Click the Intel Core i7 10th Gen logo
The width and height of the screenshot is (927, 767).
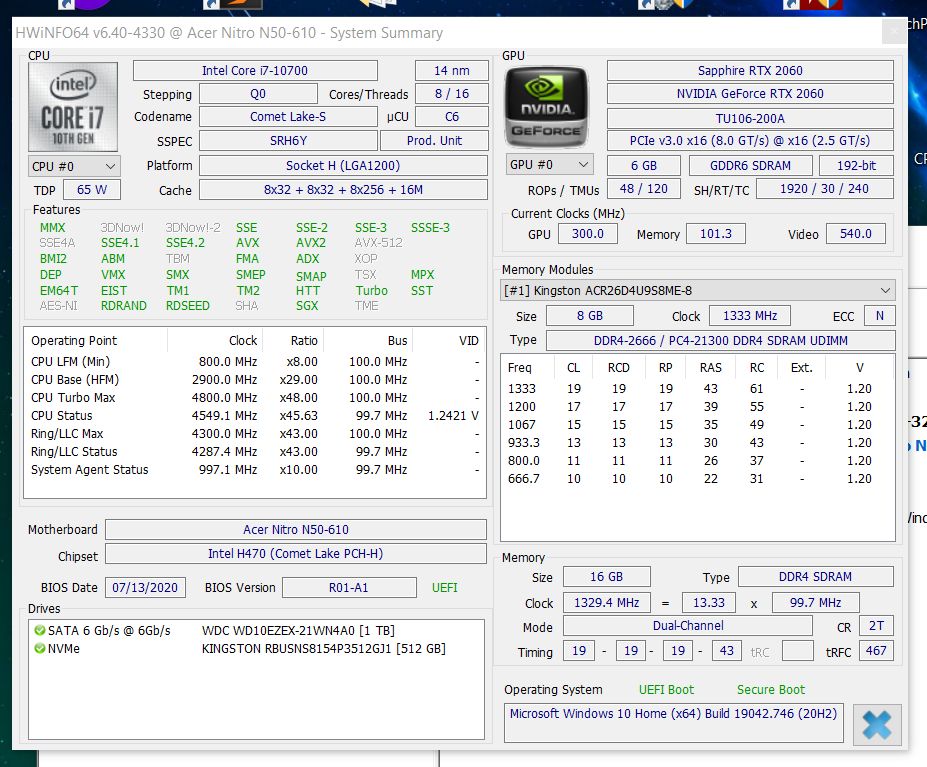coord(73,107)
